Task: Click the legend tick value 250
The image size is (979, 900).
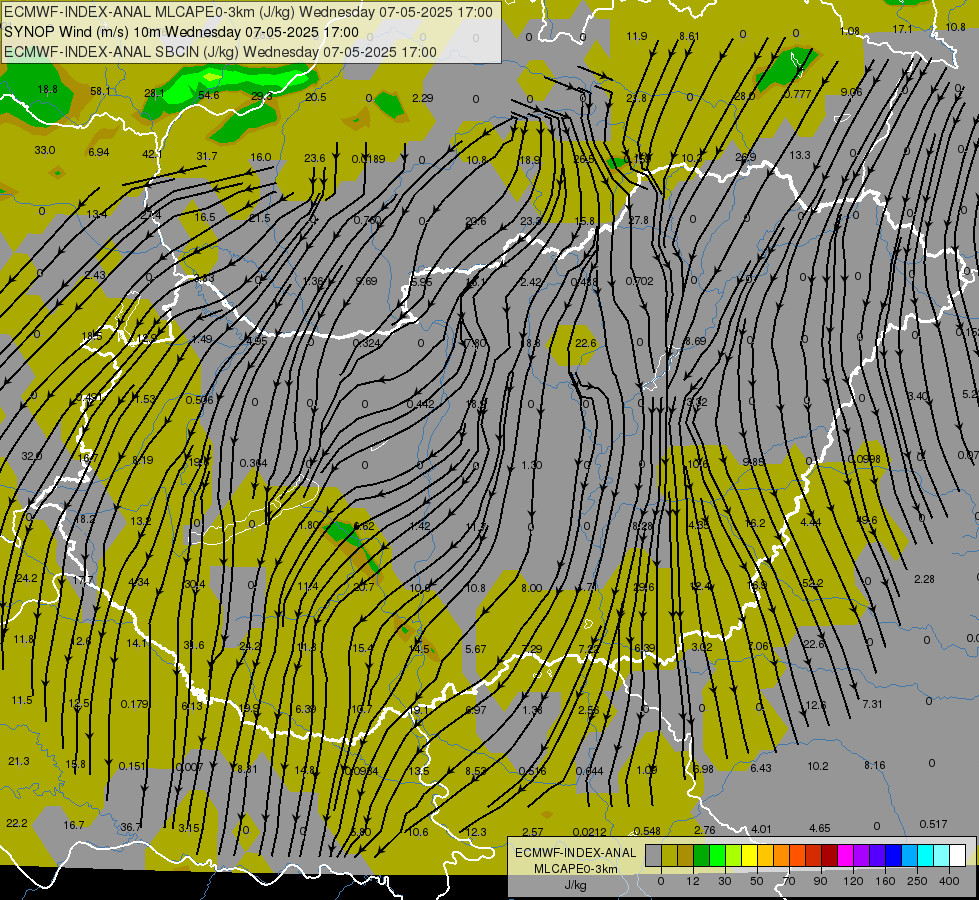Action: point(917,881)
